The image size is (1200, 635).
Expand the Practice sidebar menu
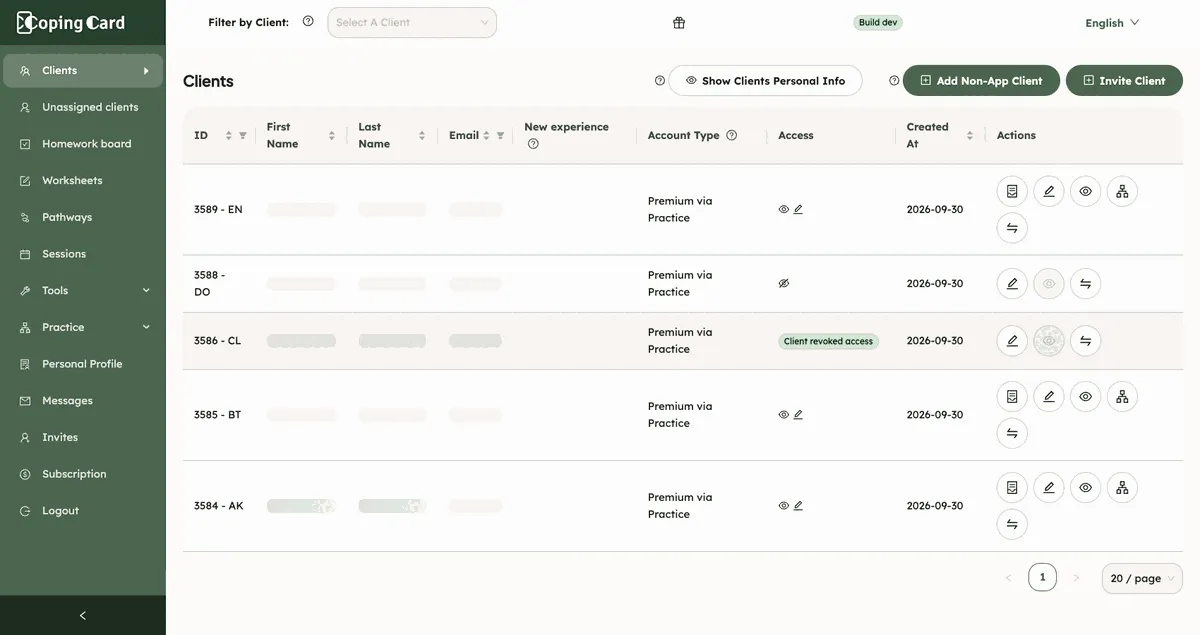83,327
